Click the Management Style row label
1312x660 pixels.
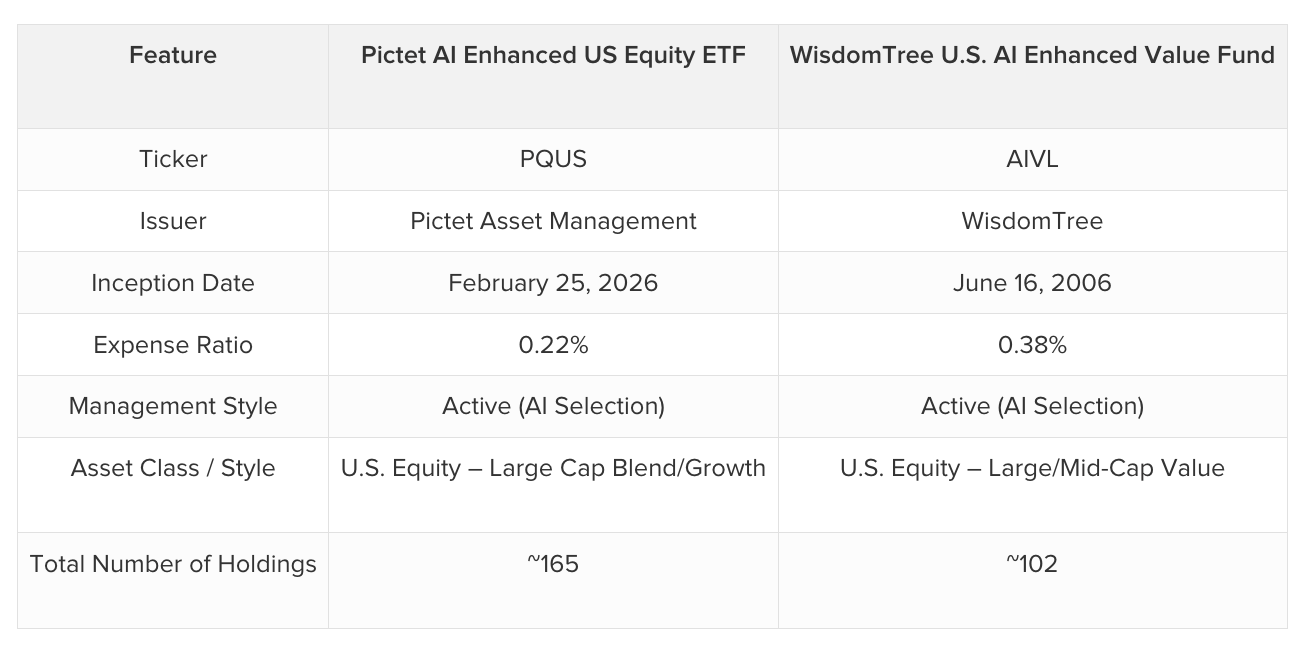click(x=173, y=406)
